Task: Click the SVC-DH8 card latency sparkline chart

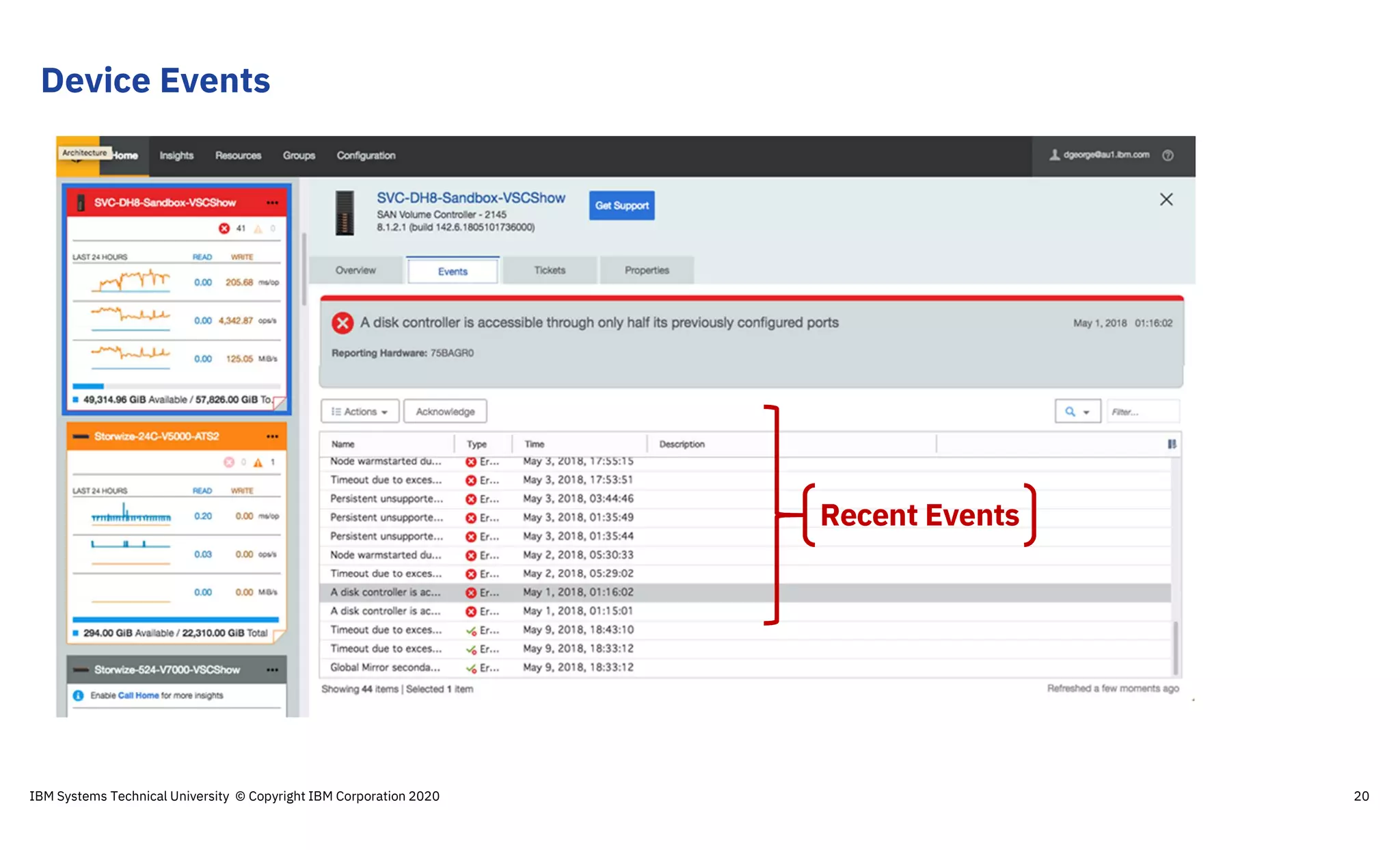Action: [x=131, y=281]
